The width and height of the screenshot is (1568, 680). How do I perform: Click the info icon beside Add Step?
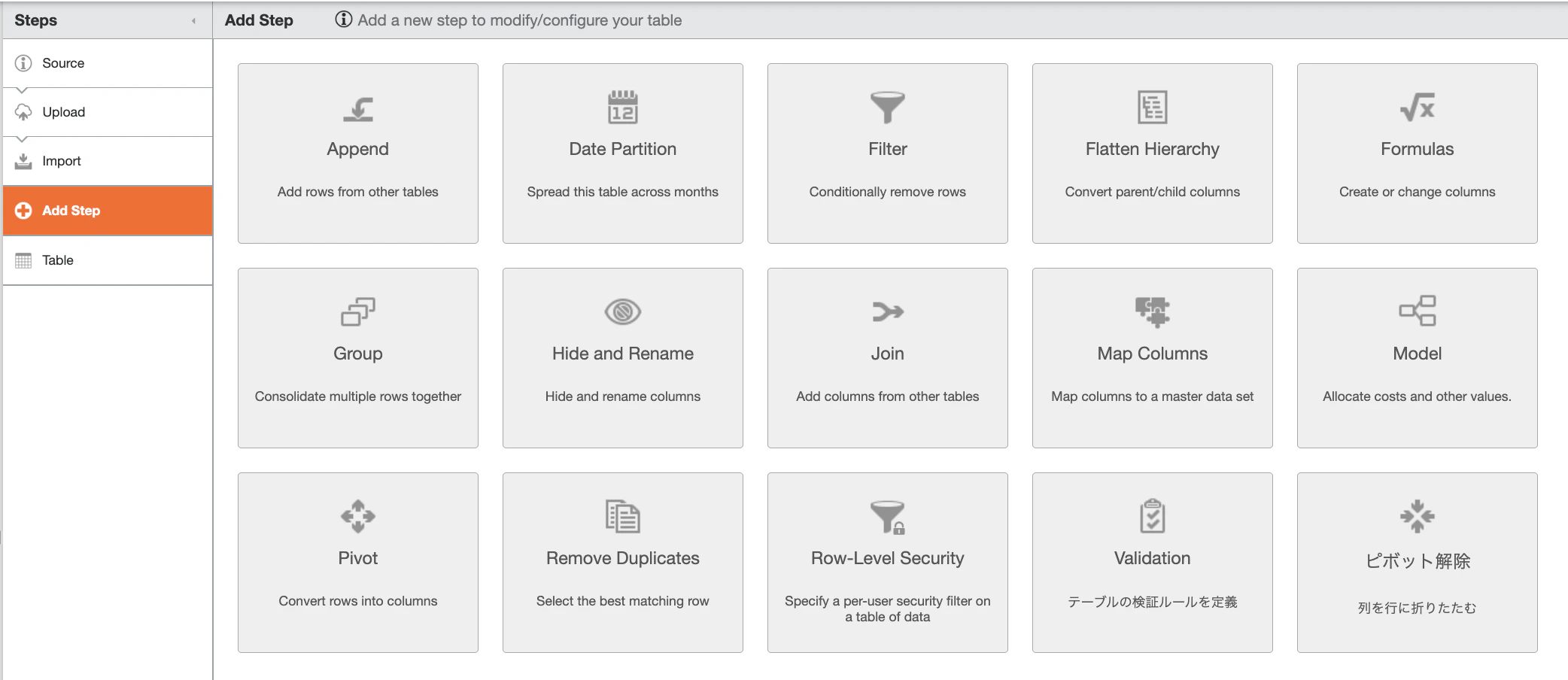[x=343, y=20]
